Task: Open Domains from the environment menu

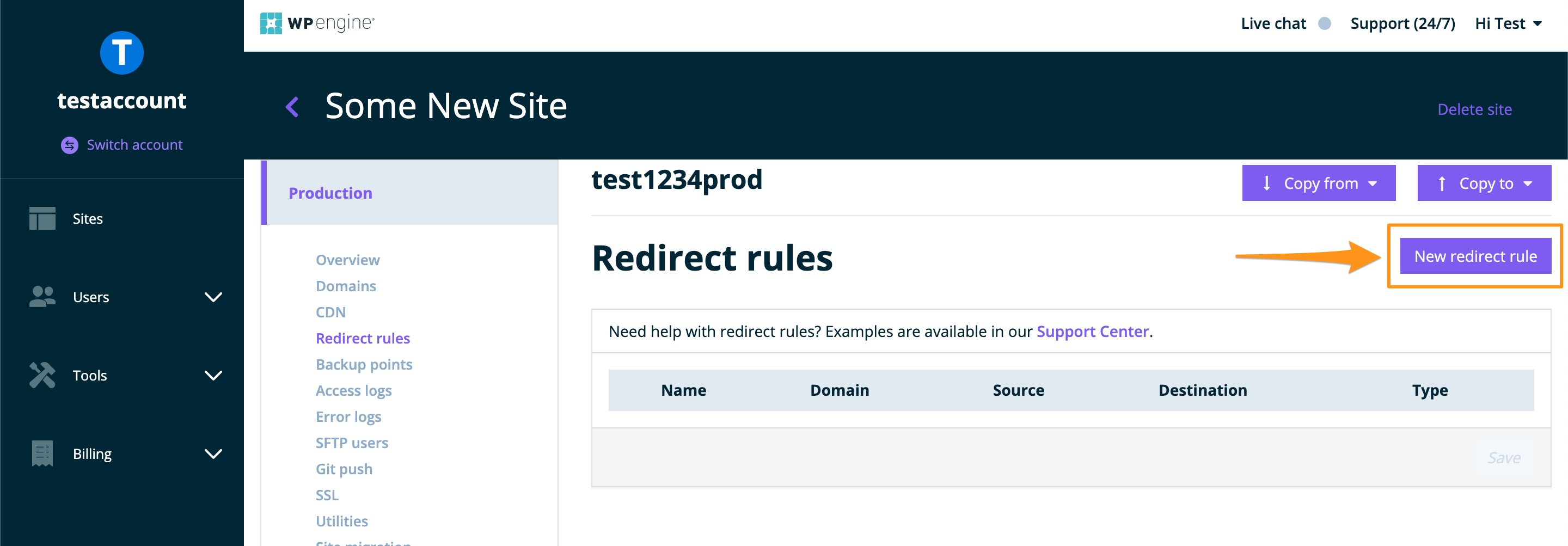Action: (346, 285)
